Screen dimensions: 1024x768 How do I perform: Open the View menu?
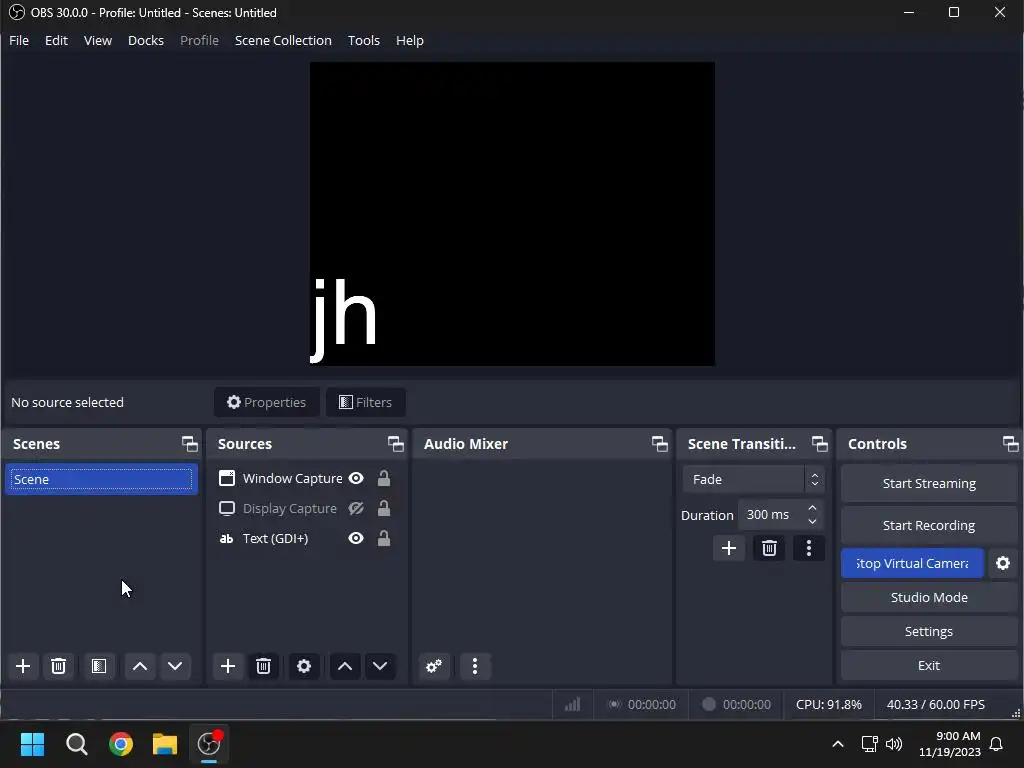pyautogui.click(x=98, y=40)
